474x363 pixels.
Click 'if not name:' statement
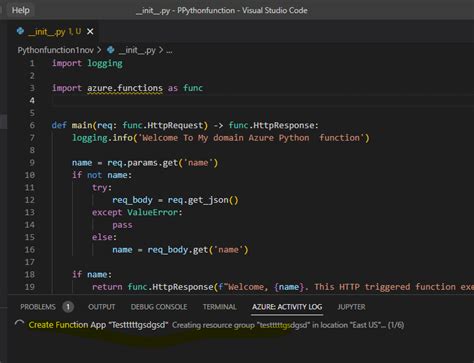pyautogui.click(x=102, y=175)
